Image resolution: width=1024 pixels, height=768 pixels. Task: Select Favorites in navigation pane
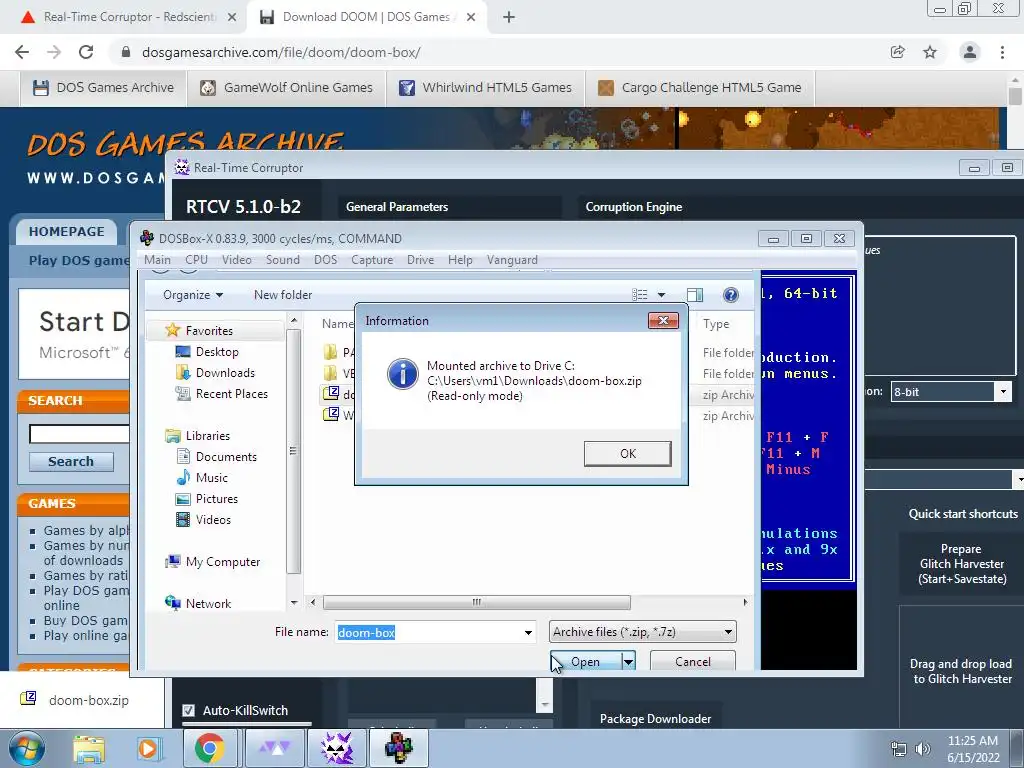tap(209, 330)
